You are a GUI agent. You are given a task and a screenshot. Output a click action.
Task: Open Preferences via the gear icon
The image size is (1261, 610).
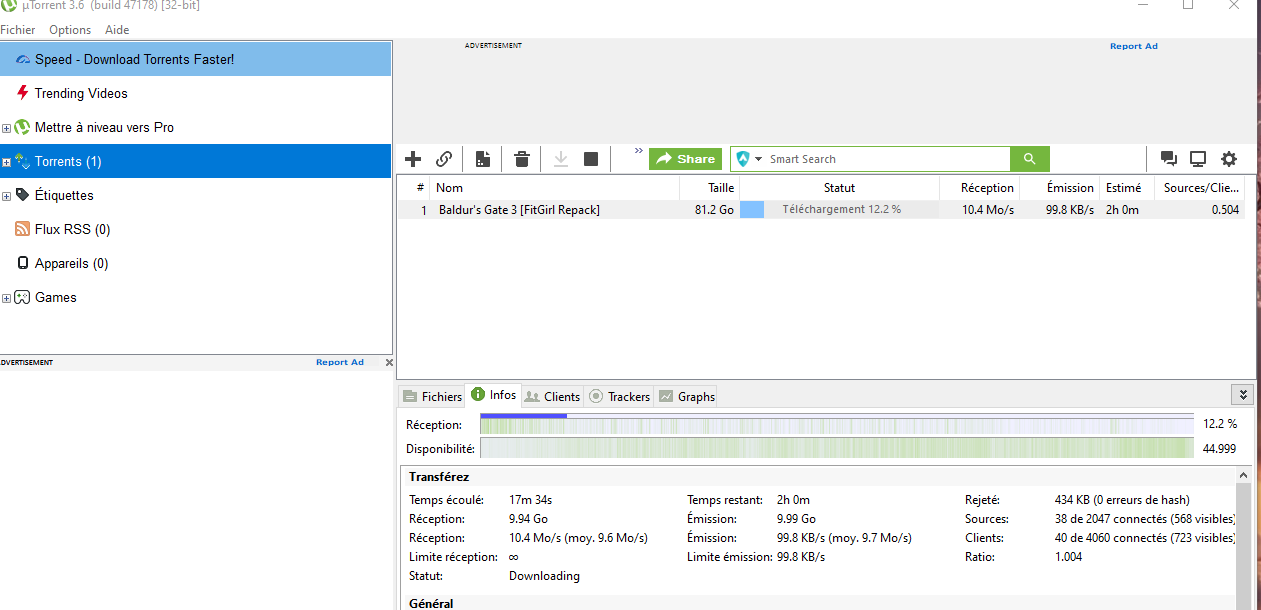click(1229, 159)
